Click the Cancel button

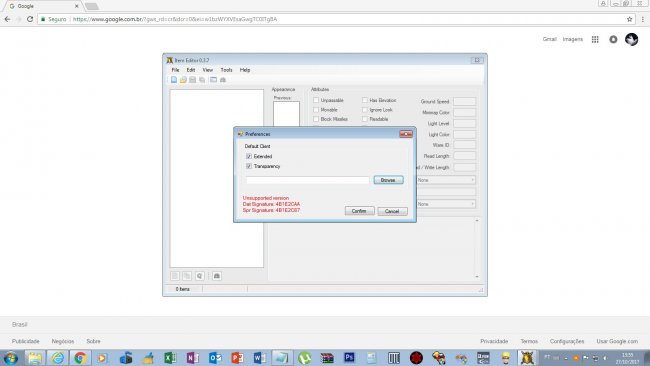392,211
